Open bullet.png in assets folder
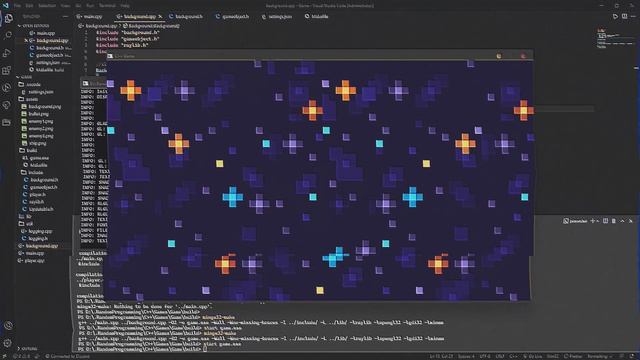The width and height of the screenshot is (640, 360). pos(35,114)
